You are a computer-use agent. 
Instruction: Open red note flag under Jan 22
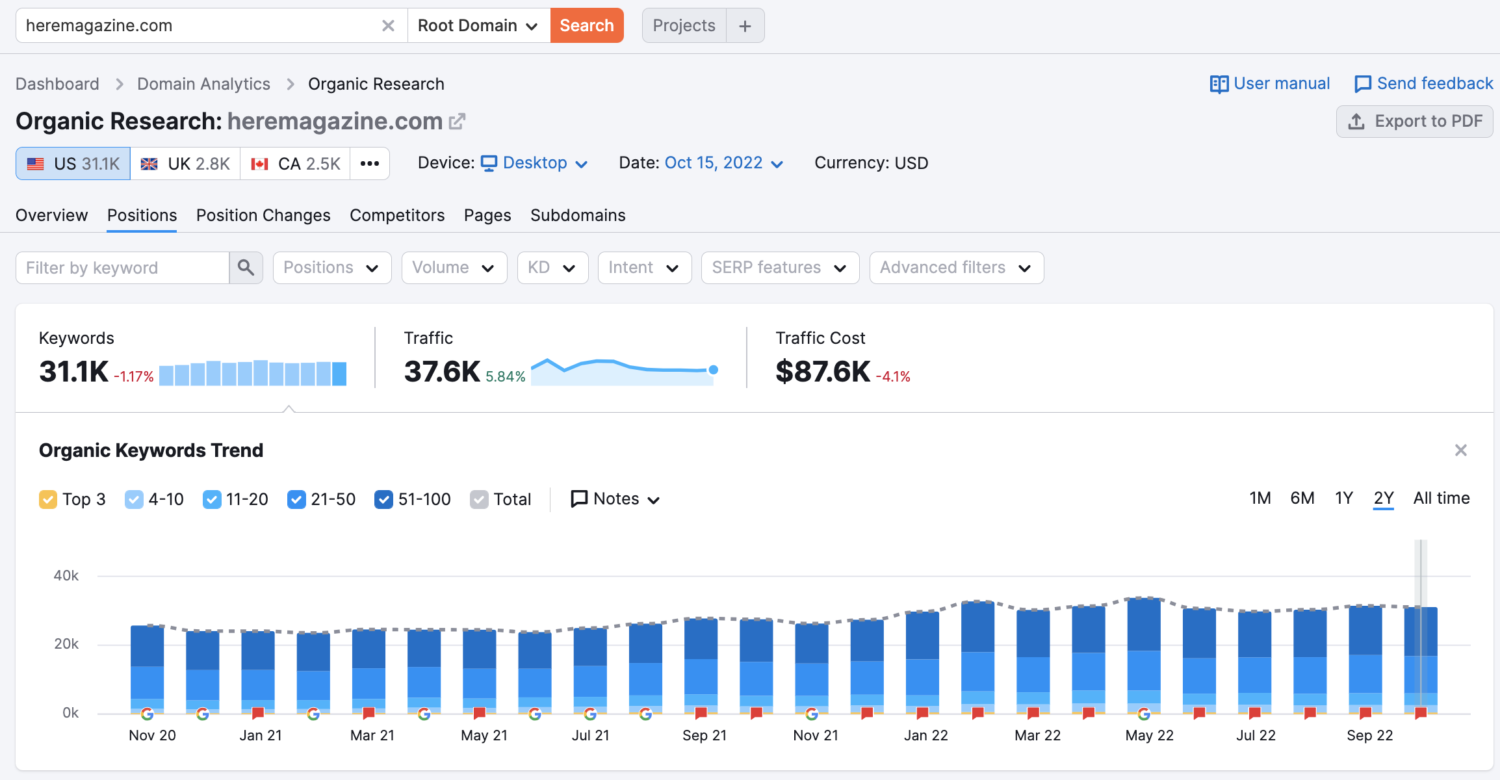coord(922,713)
